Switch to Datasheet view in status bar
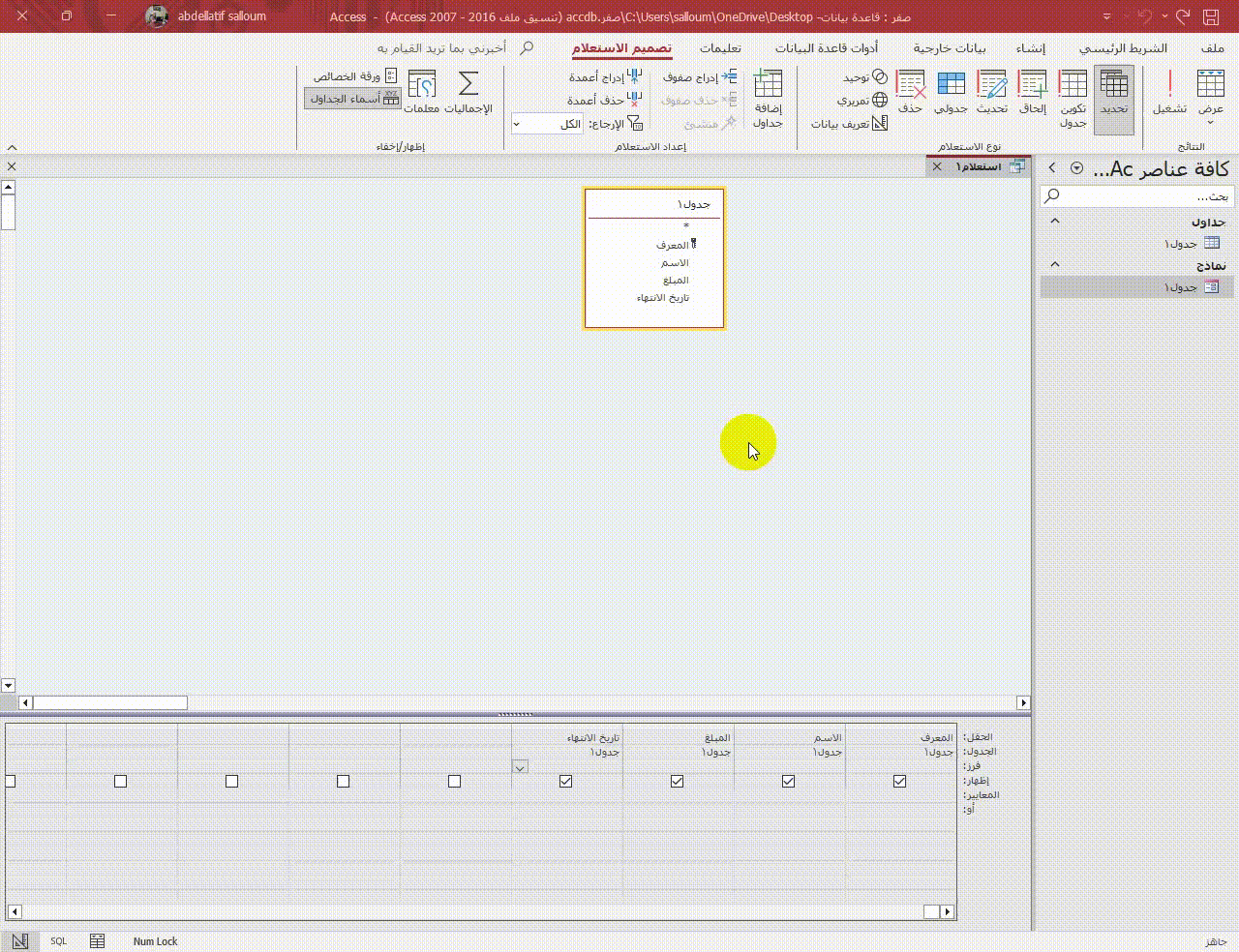This screenshot has height=952, width=1239. 97,941
